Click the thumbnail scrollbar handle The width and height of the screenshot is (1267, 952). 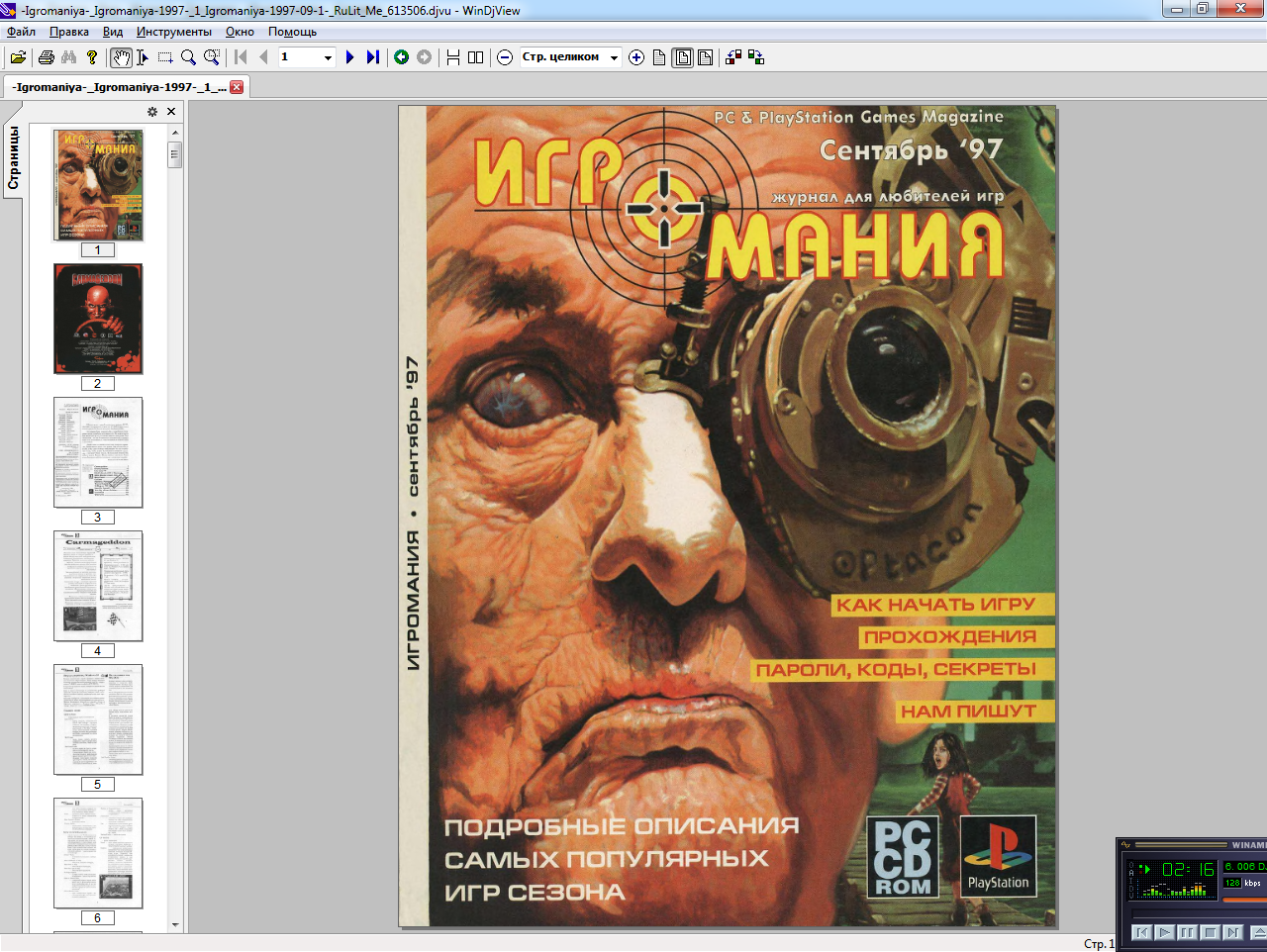[175, 154]
